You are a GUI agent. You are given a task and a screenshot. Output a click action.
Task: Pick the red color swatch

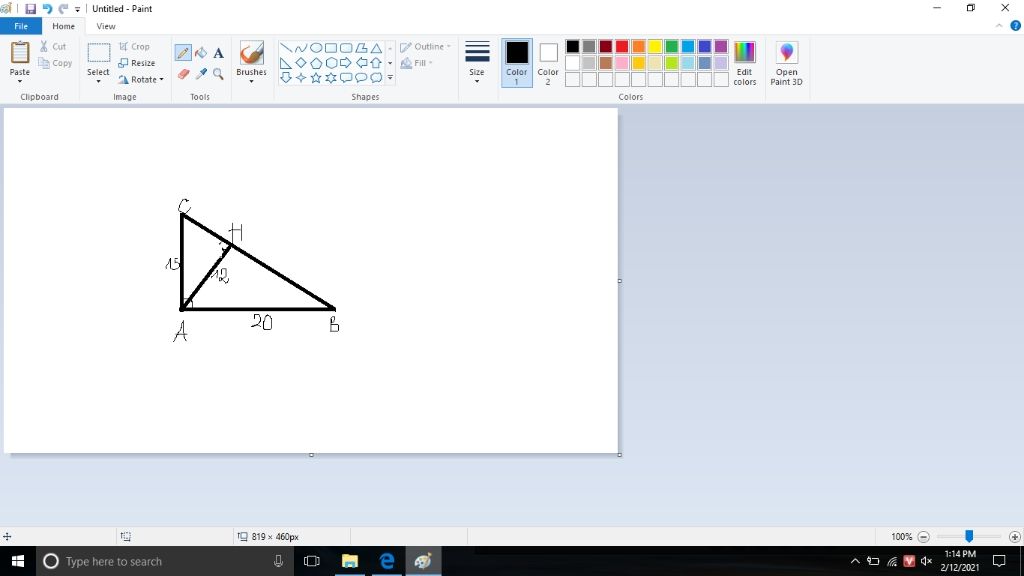click(622, 46)
